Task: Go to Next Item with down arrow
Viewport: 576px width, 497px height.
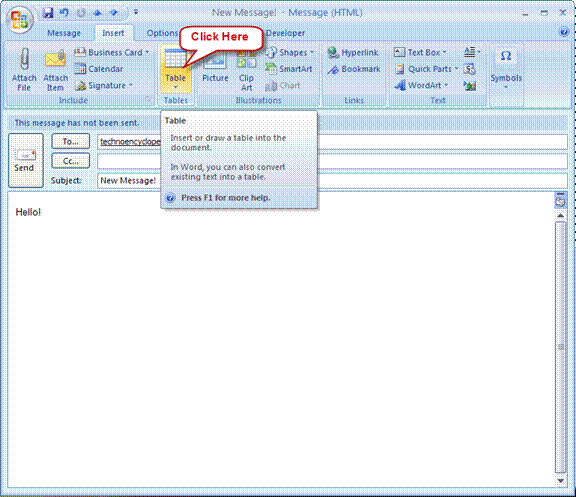Action: click(x=114, y=13)
